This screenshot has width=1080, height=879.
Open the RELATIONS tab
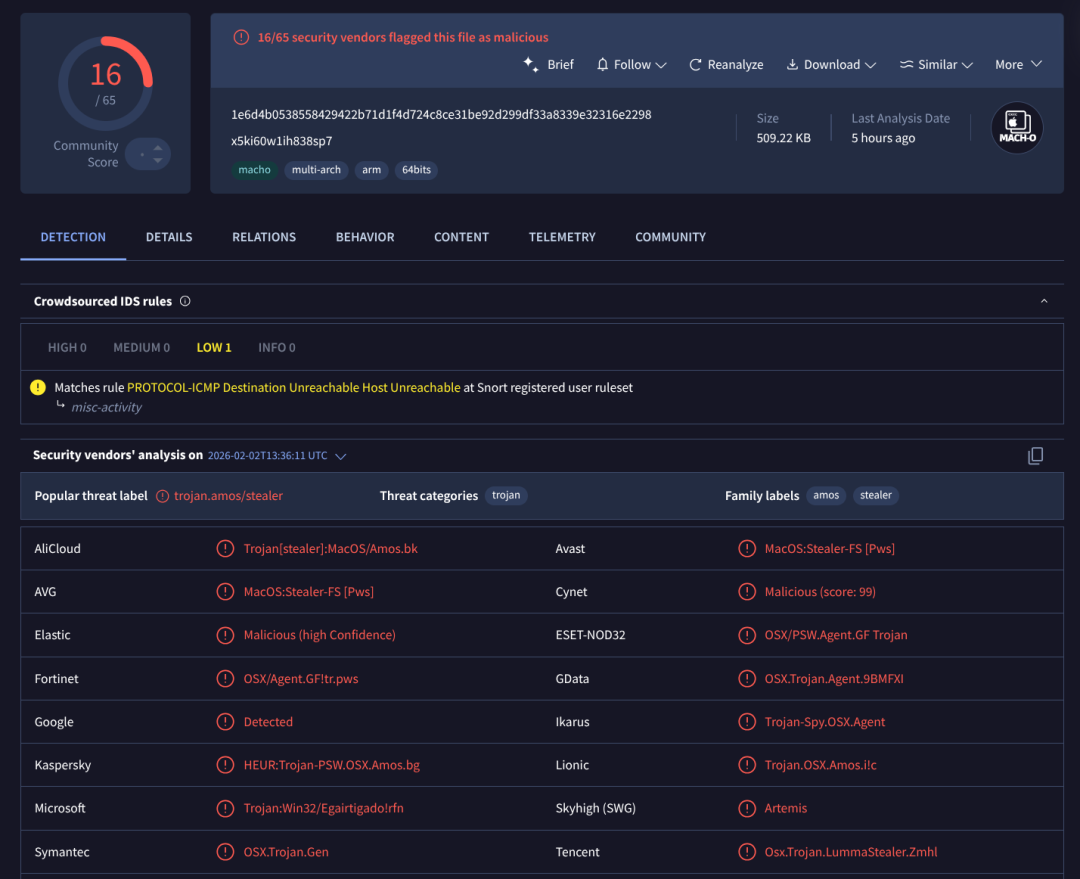click(x=264, y=237)
